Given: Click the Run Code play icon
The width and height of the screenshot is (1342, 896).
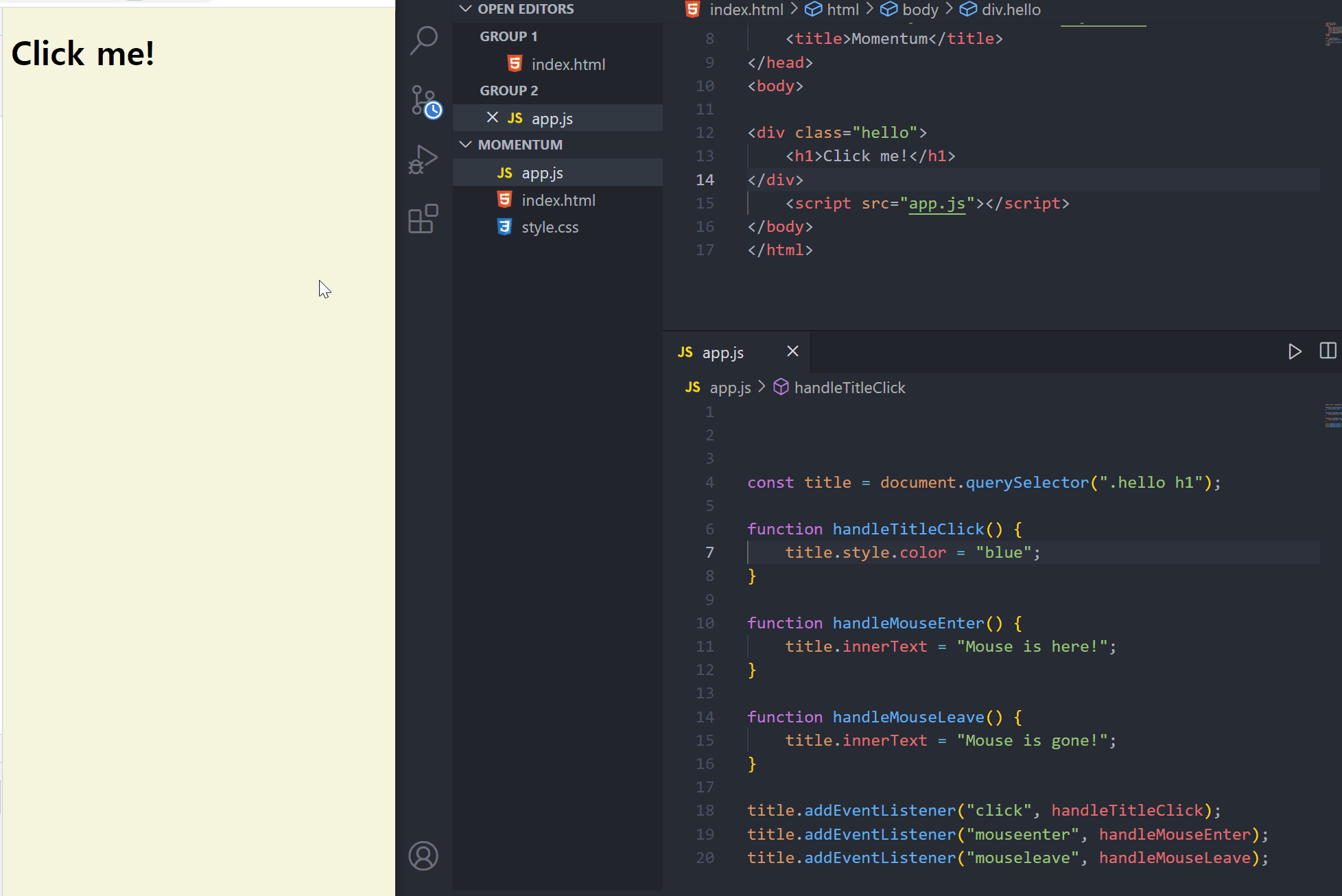Looking at the screenshot, I should [1294, 352].
